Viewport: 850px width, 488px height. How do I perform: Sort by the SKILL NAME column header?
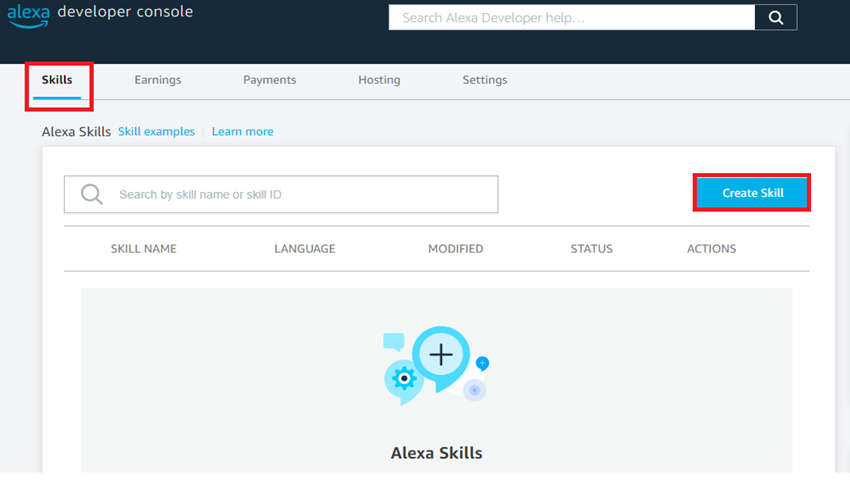point(146,249)
